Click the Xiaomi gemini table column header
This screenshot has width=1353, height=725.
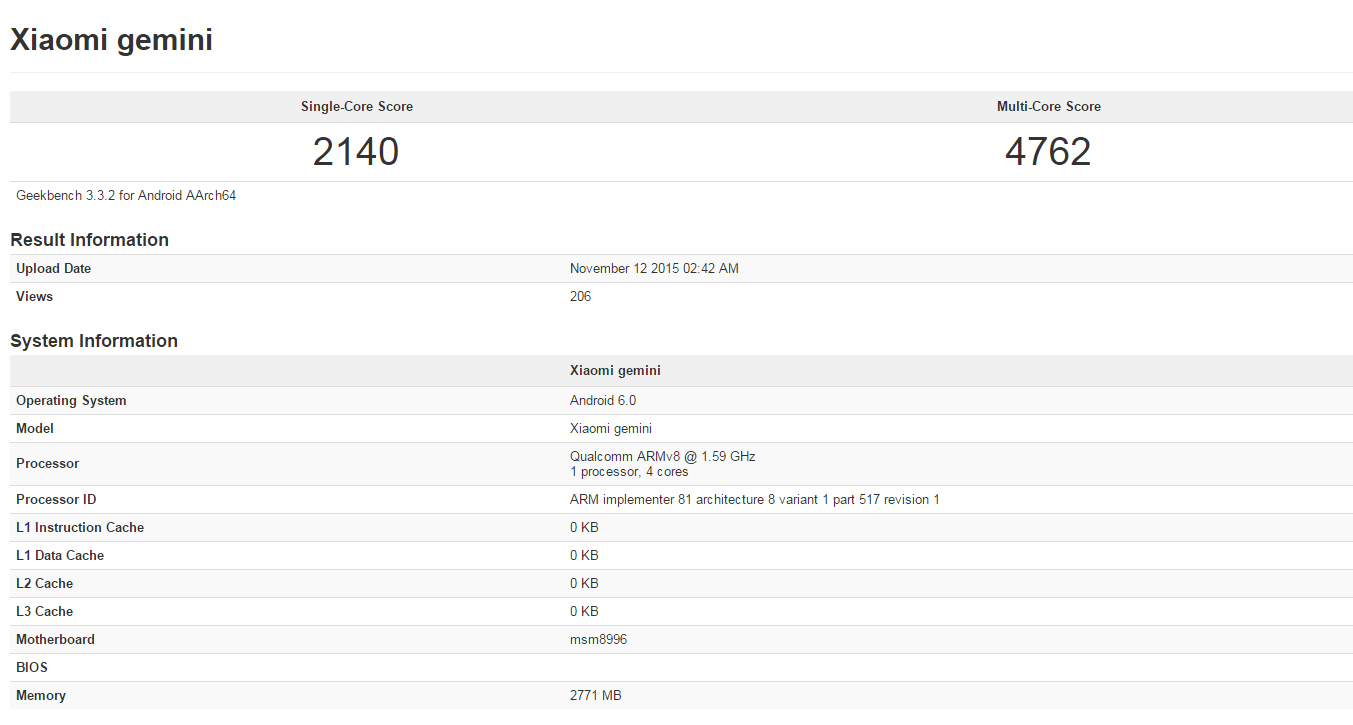pos(615,371)
